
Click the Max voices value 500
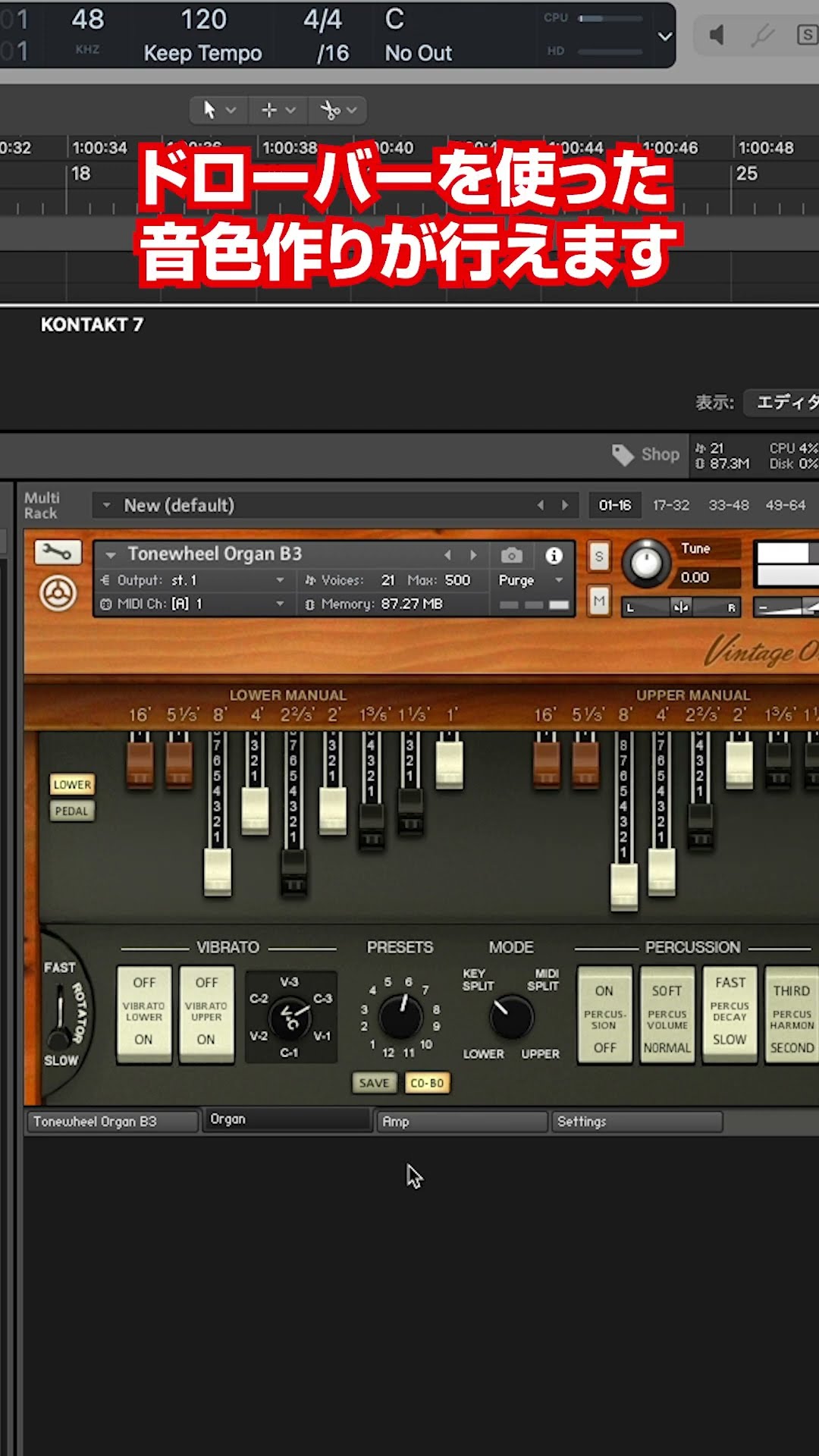[457, 580]
